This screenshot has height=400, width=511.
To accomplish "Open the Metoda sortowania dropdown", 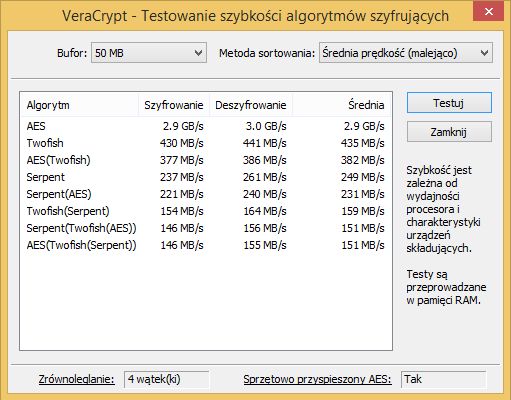I will pyautogui.click(x=406, y=53).
